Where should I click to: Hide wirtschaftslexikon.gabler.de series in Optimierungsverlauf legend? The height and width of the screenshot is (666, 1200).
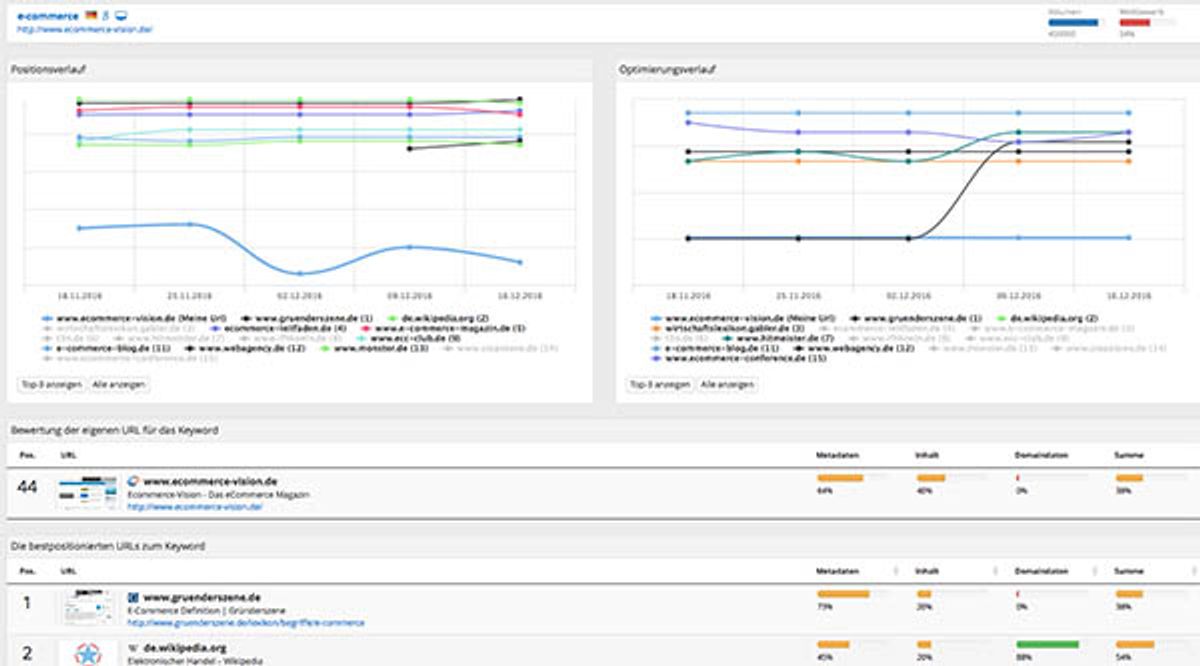point(725,328)
